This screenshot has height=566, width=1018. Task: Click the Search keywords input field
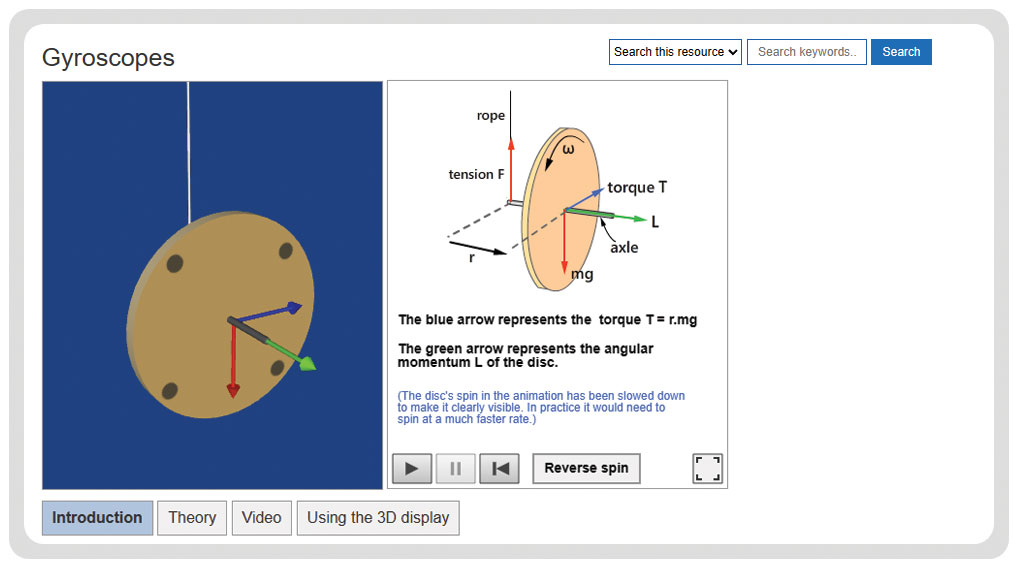click(x=807, y=52)
